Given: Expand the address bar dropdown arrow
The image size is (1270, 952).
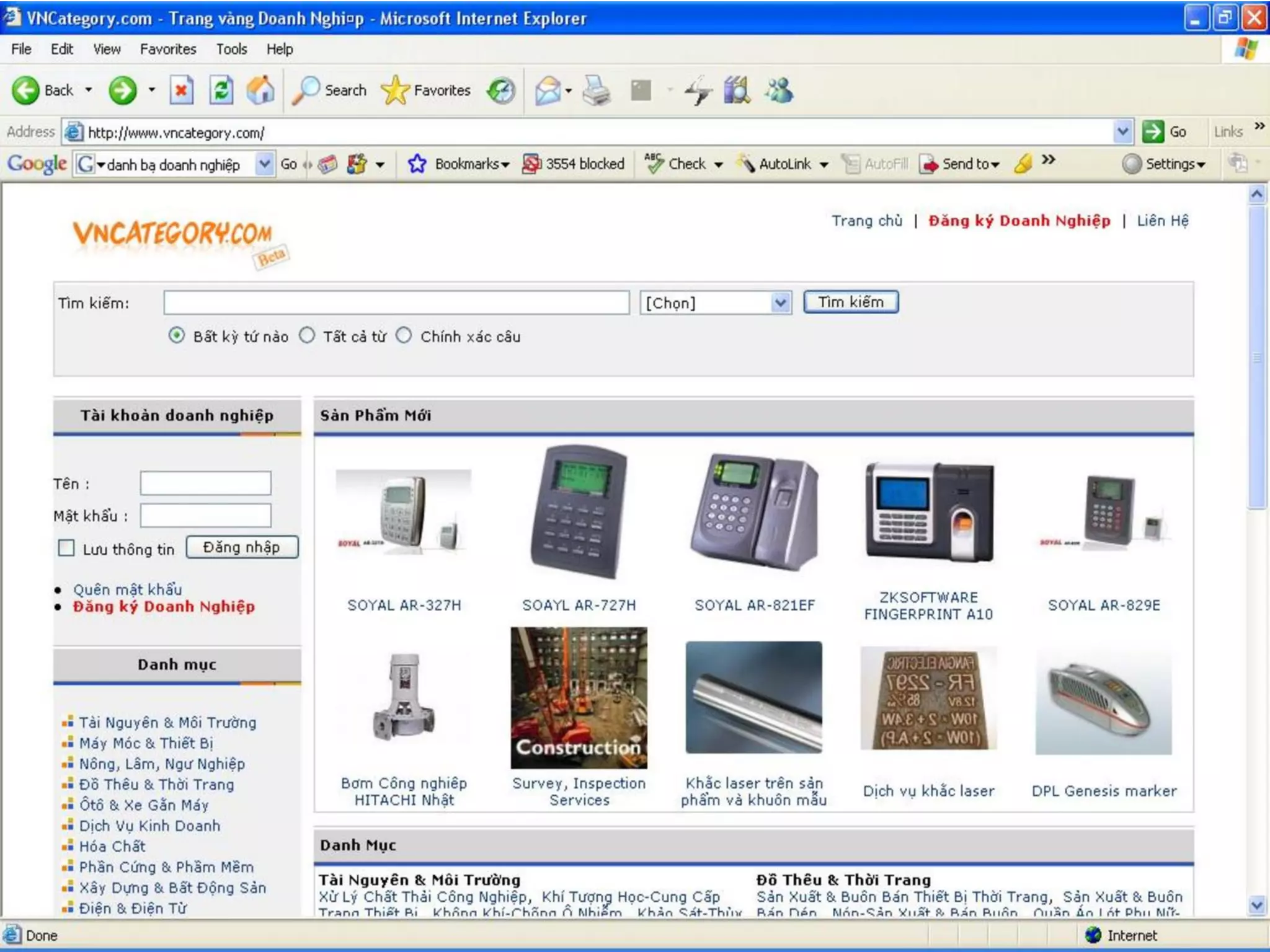Looking at the screenshot, I should point(1122,131).
